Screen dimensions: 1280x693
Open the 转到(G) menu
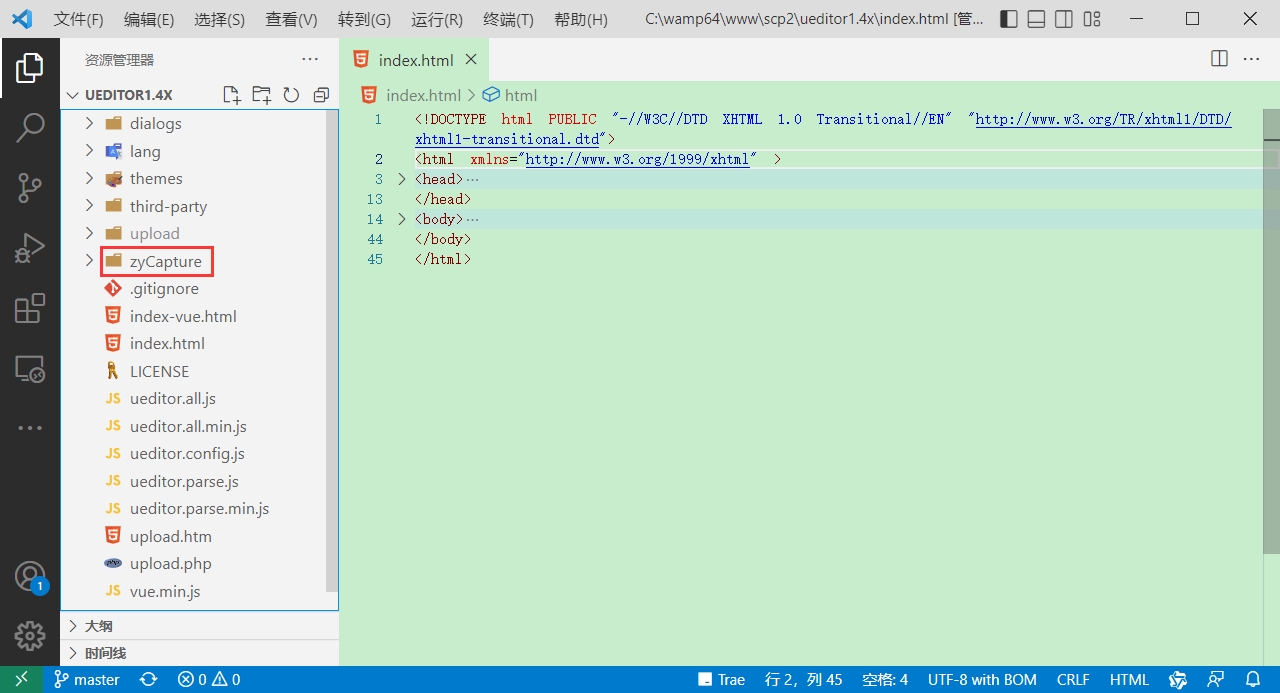click(364, 19)
